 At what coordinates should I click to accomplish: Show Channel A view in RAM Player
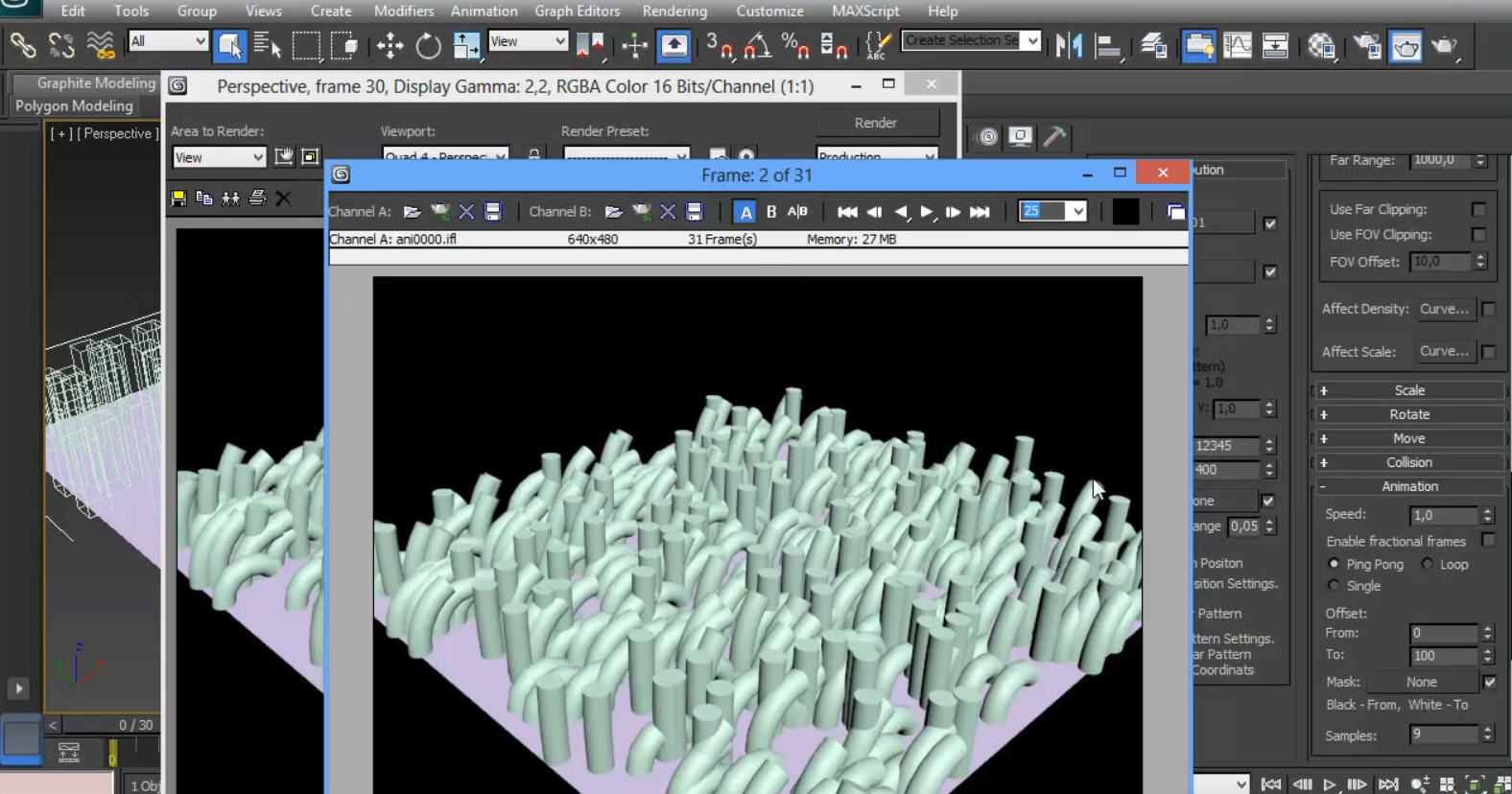(x=744, y=212)
